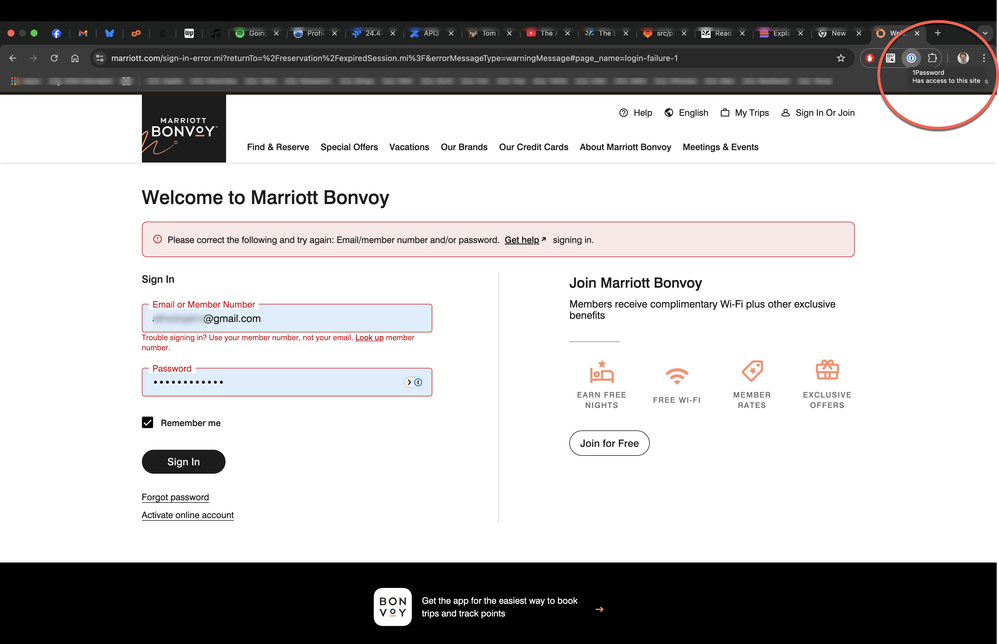Screen dimensions: 999x644
Task: Open the Bonvoy app icon in footer
Action: [x=392, y=607]
